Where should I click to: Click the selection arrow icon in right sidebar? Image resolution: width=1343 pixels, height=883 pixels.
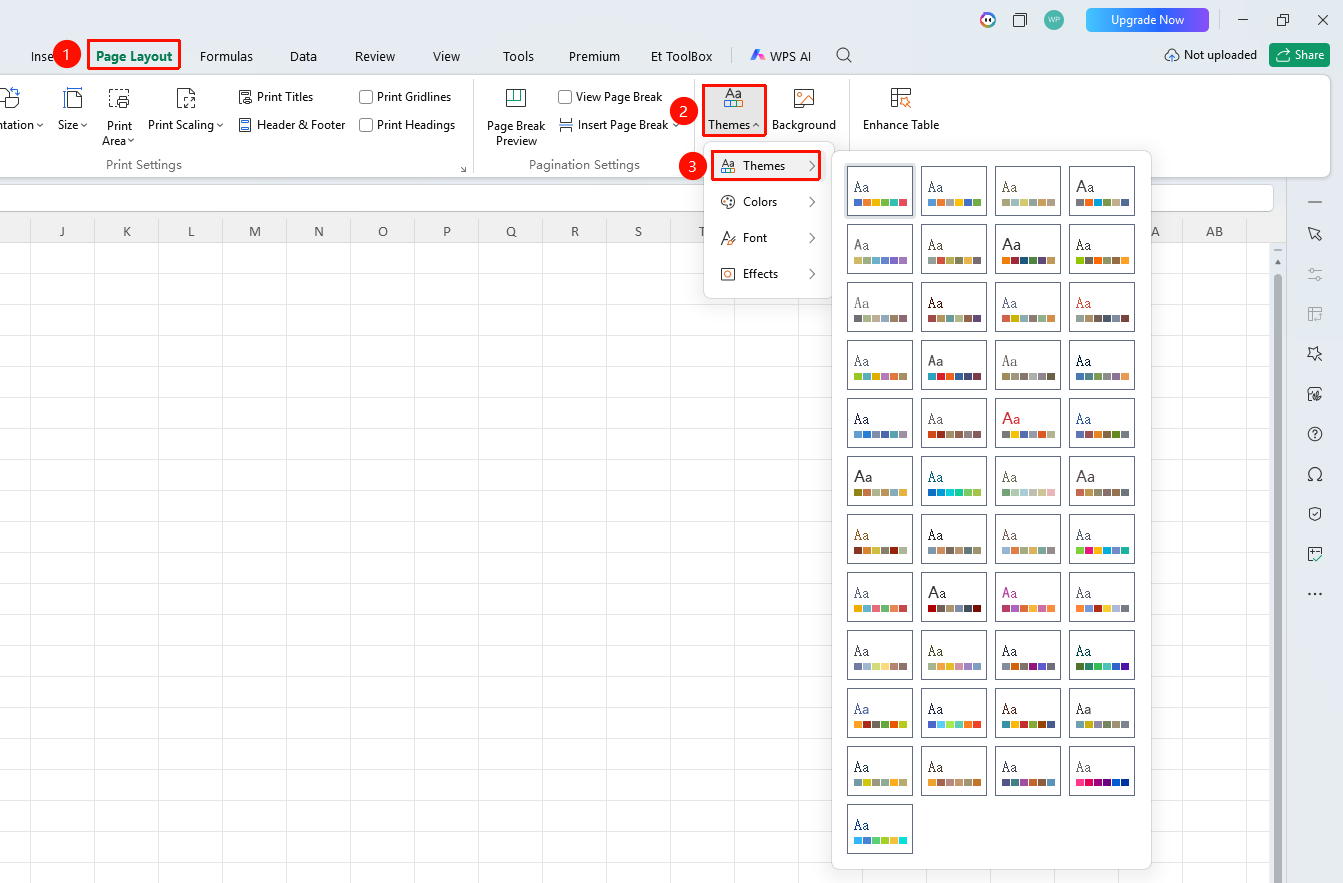pyautogui.click(x=1315, y=233)
